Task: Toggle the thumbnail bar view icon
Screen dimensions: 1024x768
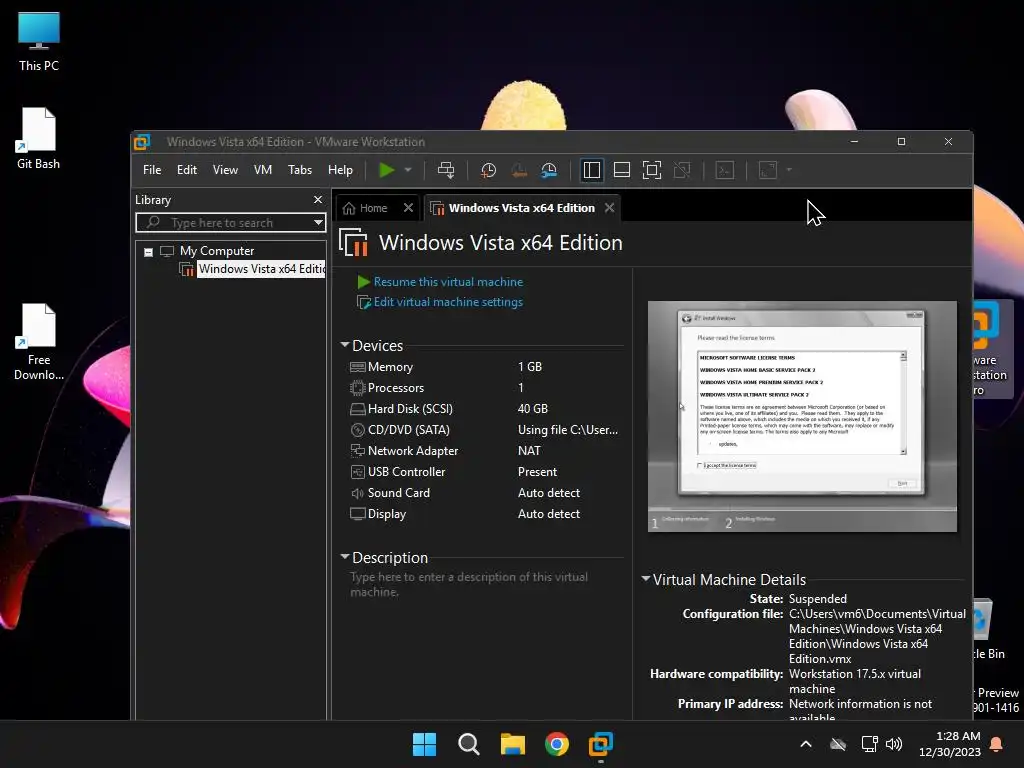Action: (x=622, y=170)
